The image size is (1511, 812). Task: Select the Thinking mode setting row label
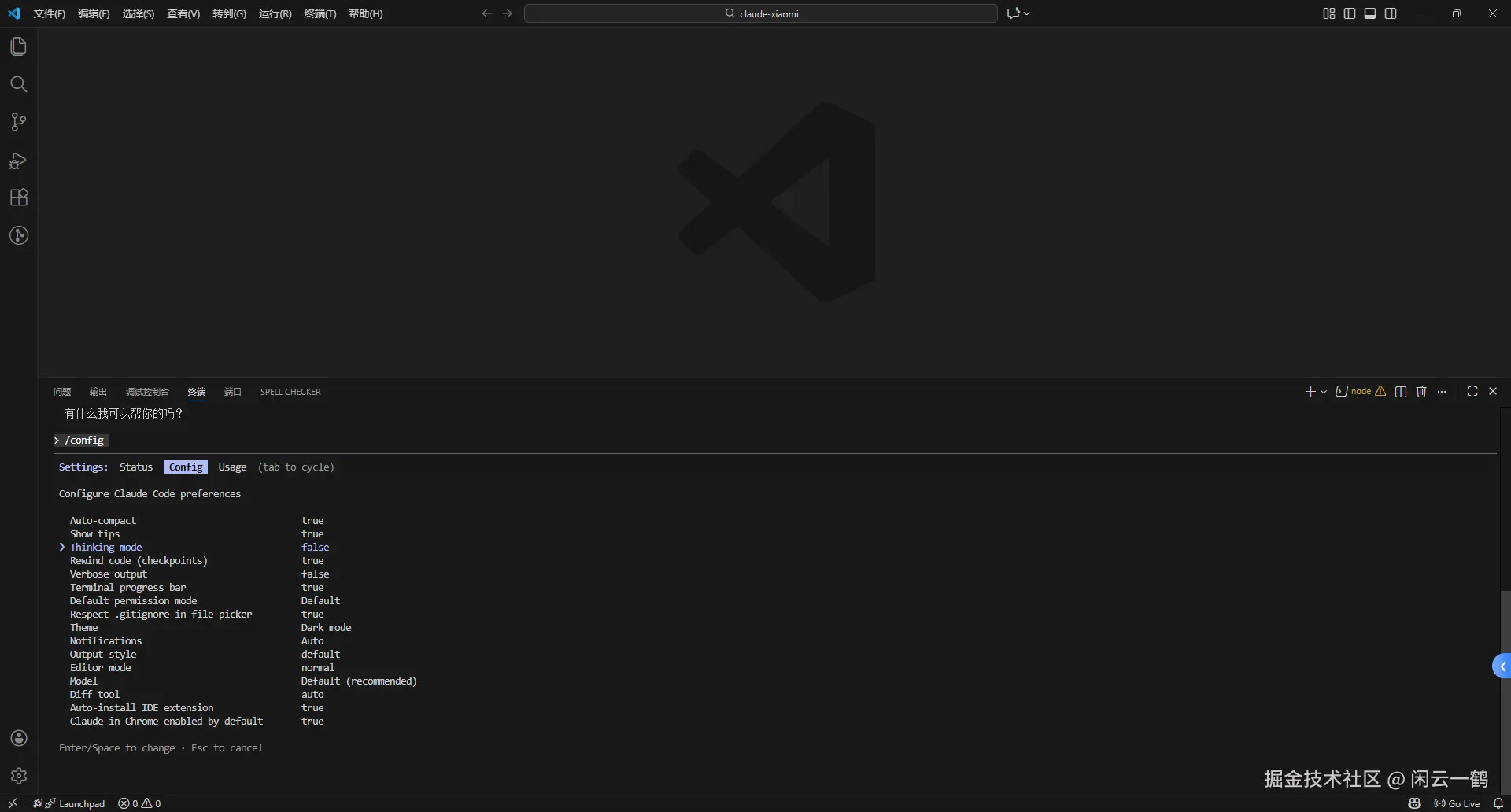click(106, 548)
